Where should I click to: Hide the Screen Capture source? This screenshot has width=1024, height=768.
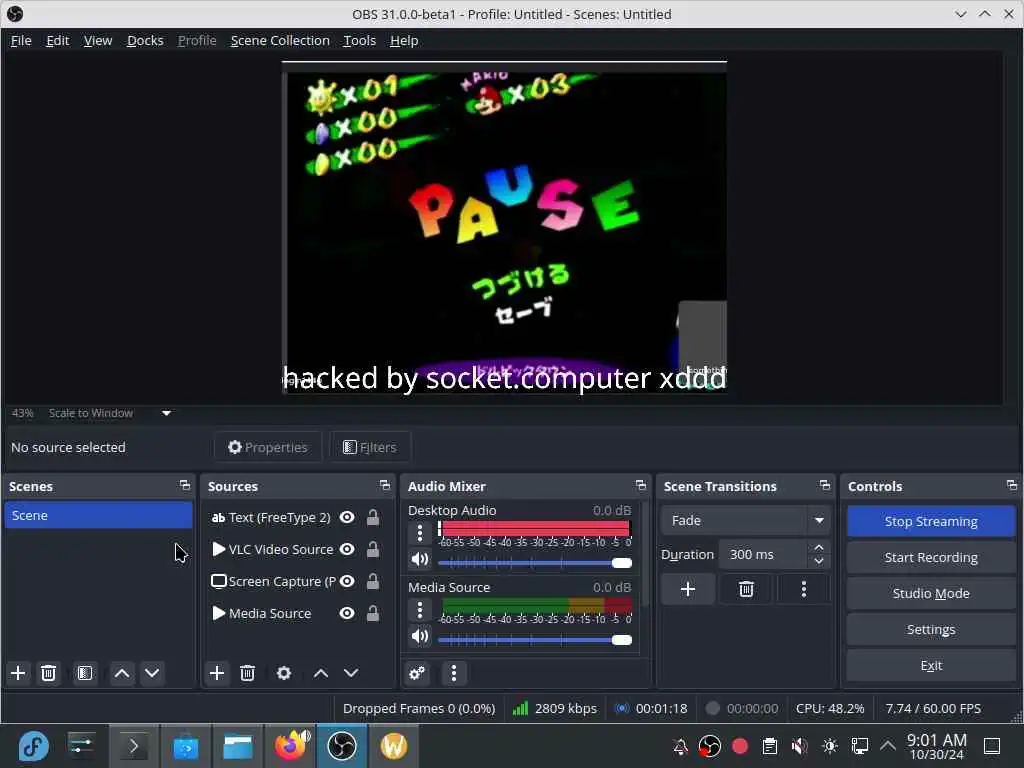pos(347,581)
